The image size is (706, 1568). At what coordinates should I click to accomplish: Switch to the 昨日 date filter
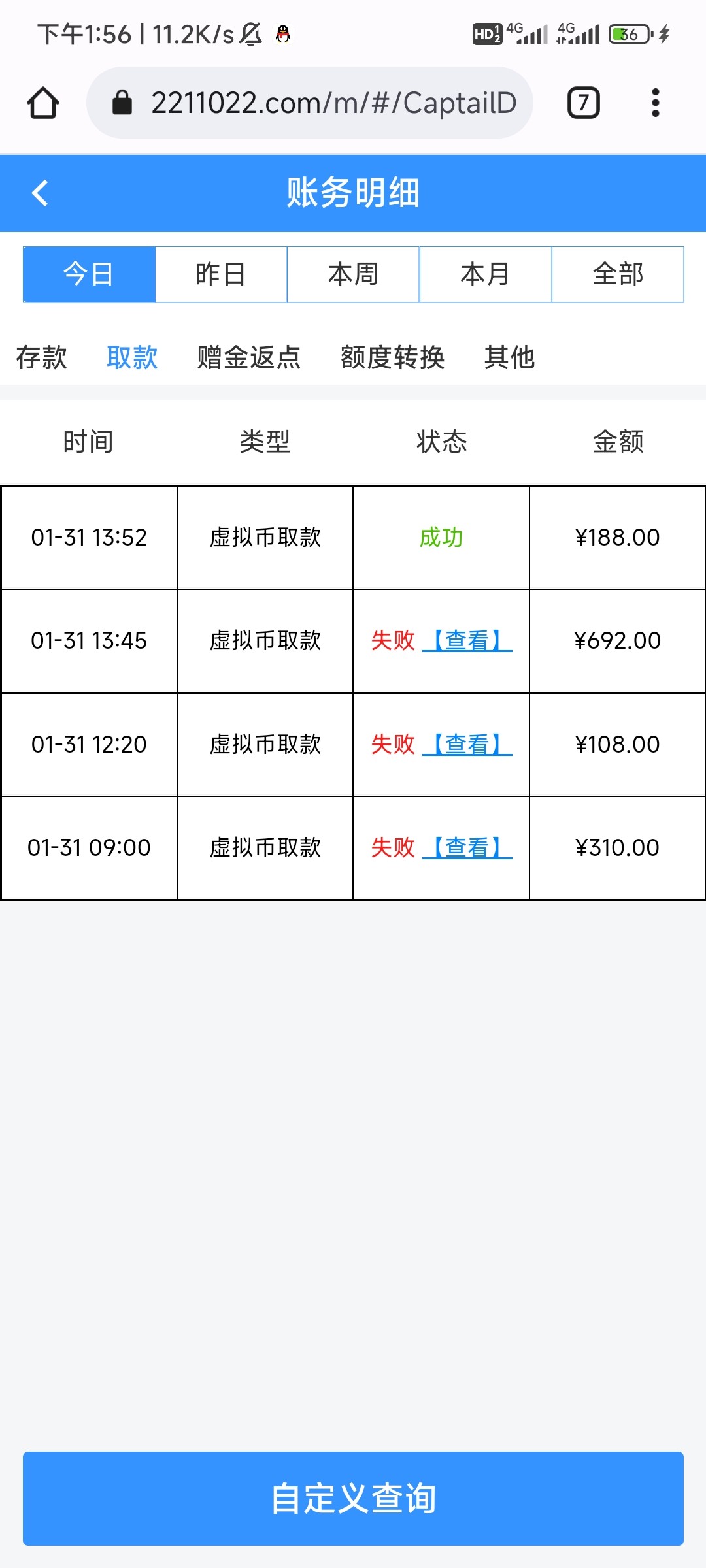pyautogui.click(x=221, y=274)
